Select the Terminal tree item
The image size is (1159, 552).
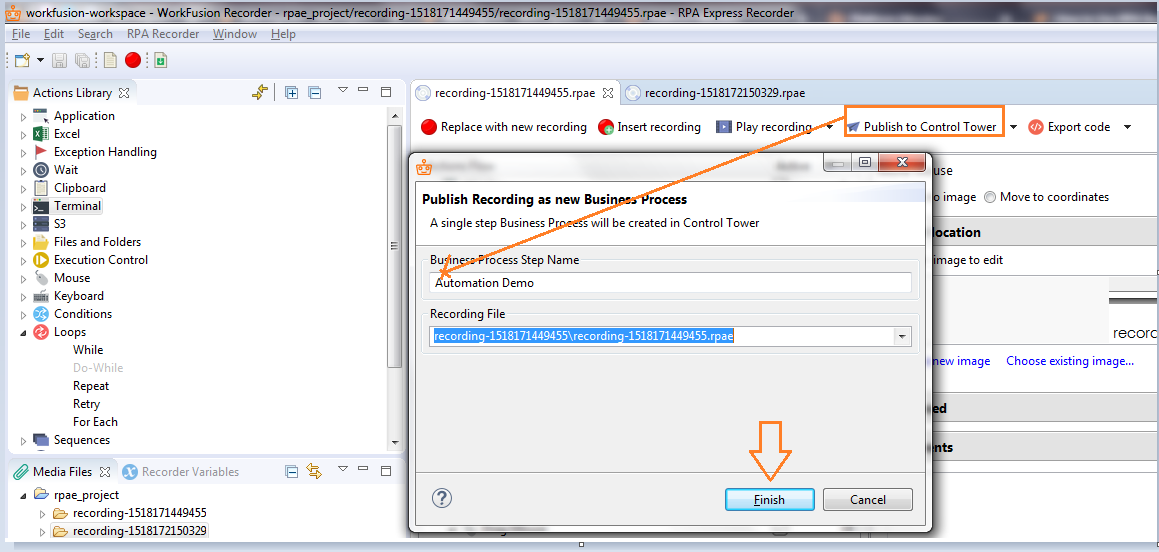pos(77,206)
